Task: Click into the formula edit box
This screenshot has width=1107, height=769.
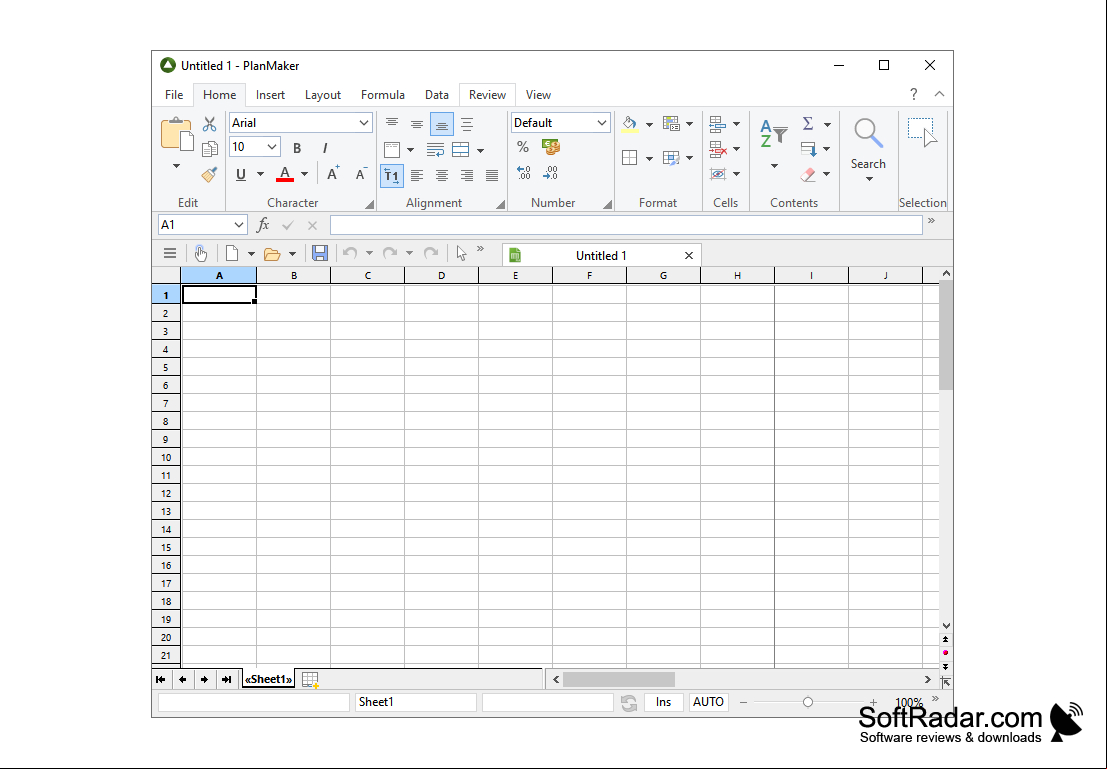Action: tap(626, 225)
